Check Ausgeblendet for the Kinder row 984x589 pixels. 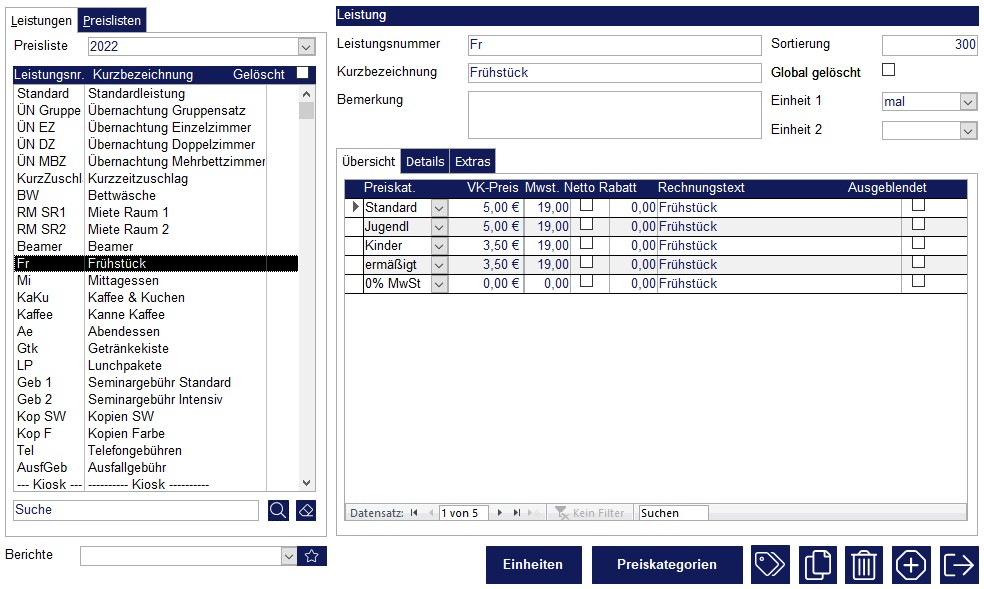click(918, 243)
